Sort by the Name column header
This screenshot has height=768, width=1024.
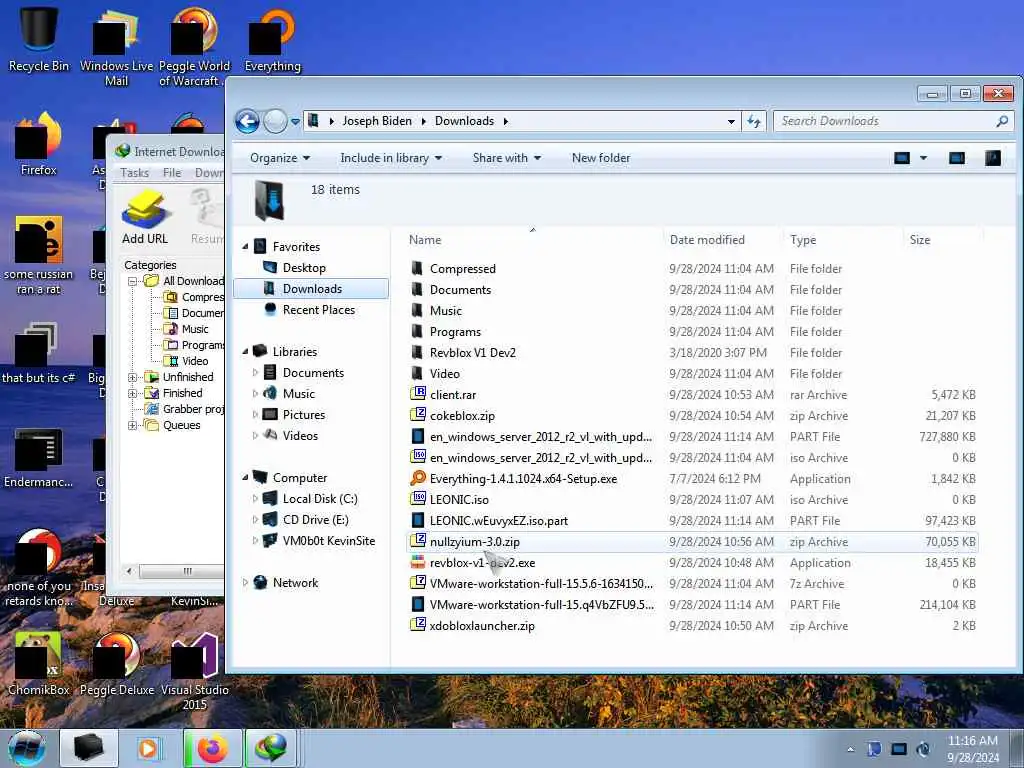[532, 240]
